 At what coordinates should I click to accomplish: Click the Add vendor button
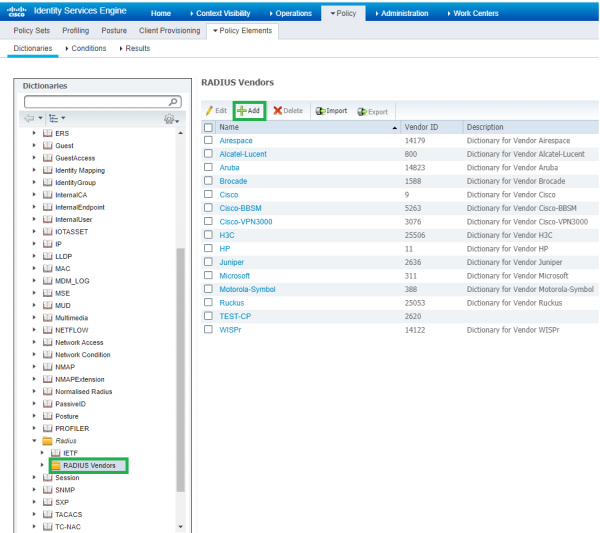point(249,110)
